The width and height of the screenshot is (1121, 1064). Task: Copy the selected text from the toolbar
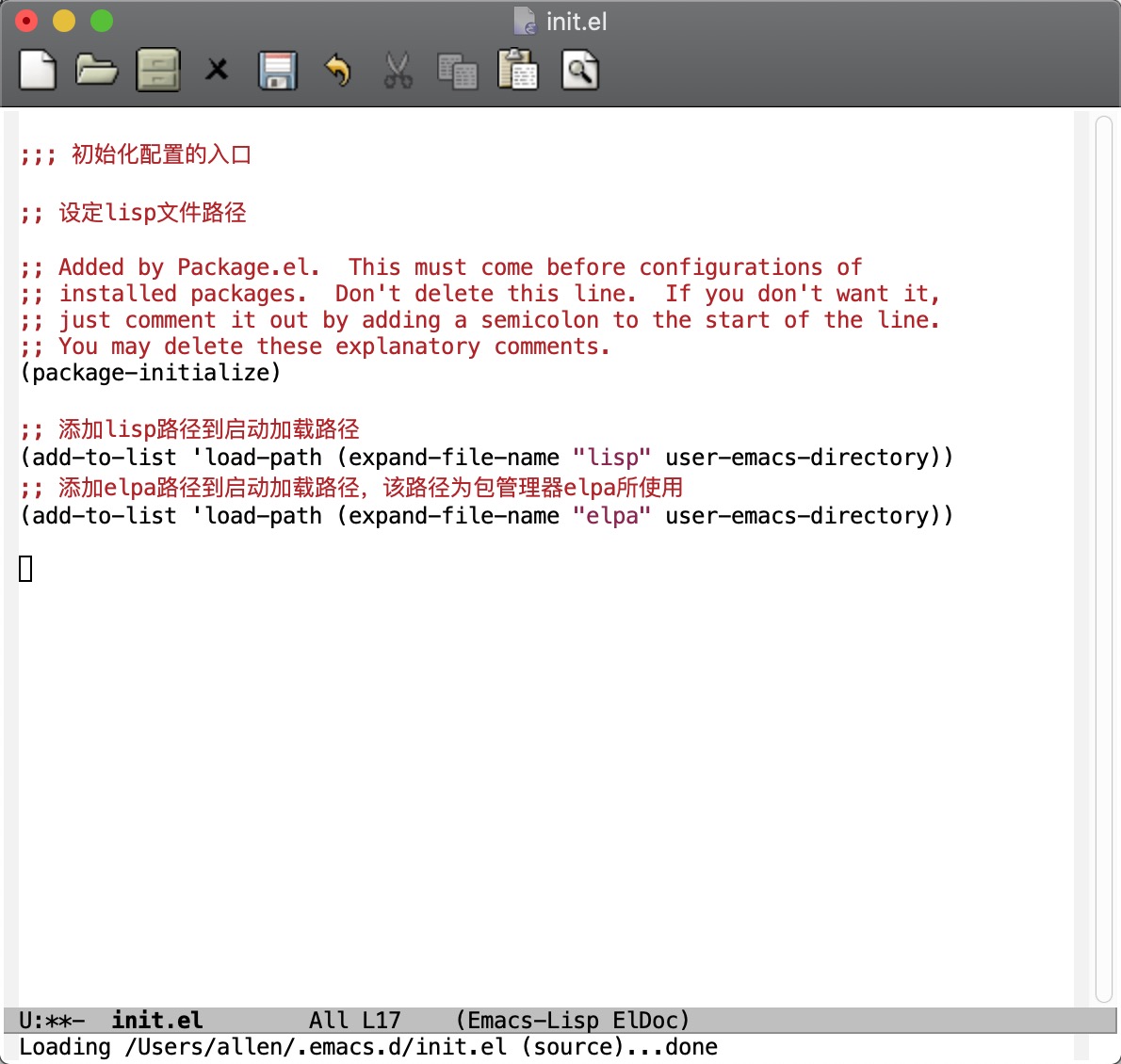click(458, 71)
